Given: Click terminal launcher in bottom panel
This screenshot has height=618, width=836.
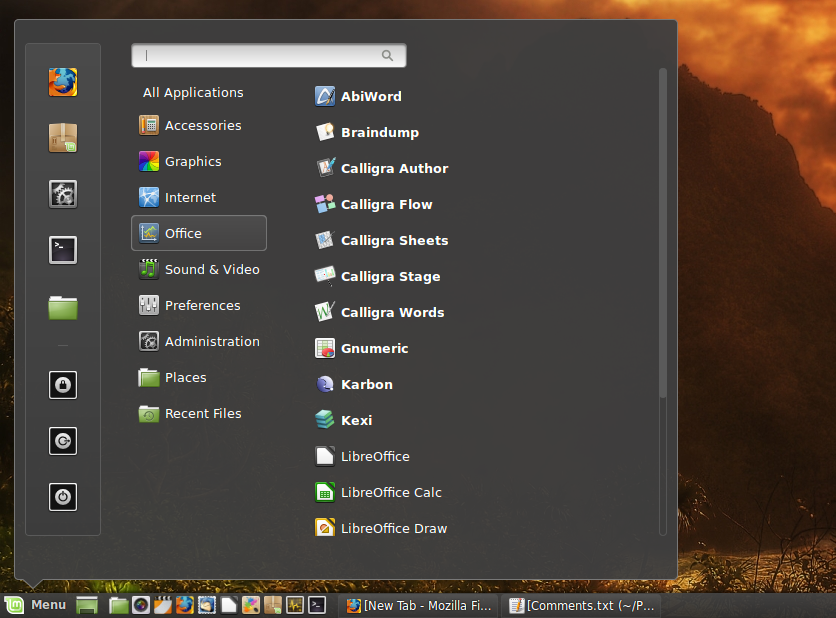Looking at the screenshot, I should (317, 605).
